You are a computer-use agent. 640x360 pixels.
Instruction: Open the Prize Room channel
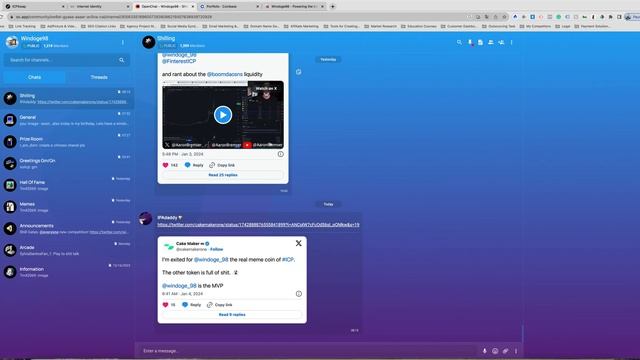point(67,142)
